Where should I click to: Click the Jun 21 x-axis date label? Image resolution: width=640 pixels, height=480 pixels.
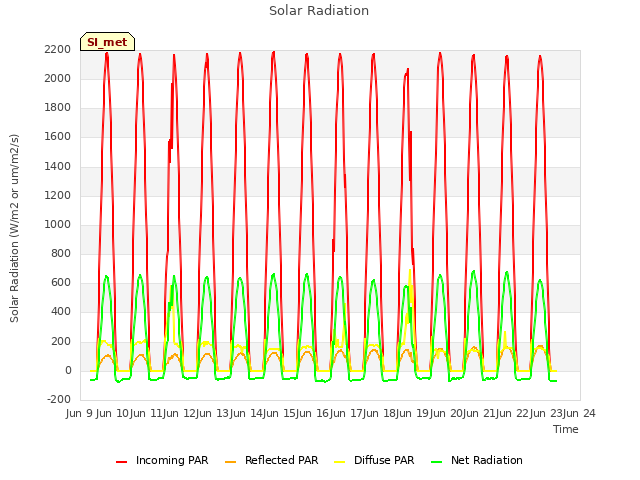click(481, 413)
